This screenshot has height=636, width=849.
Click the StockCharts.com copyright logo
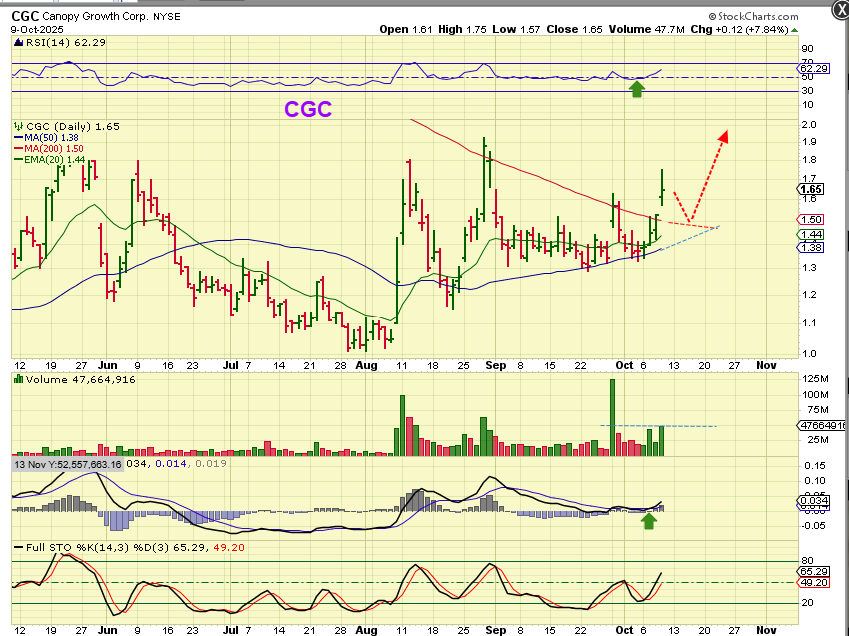(753, 17)
